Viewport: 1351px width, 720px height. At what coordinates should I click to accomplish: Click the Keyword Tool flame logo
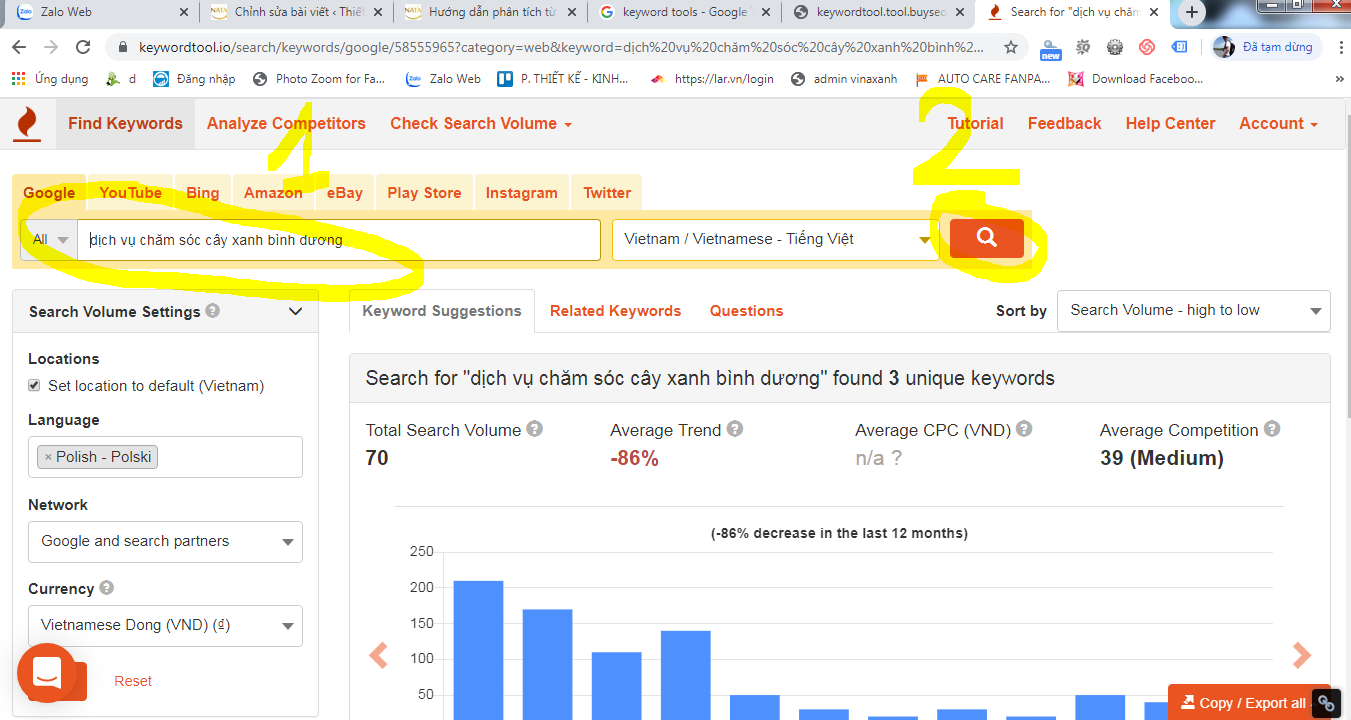[x=27, y=124]
